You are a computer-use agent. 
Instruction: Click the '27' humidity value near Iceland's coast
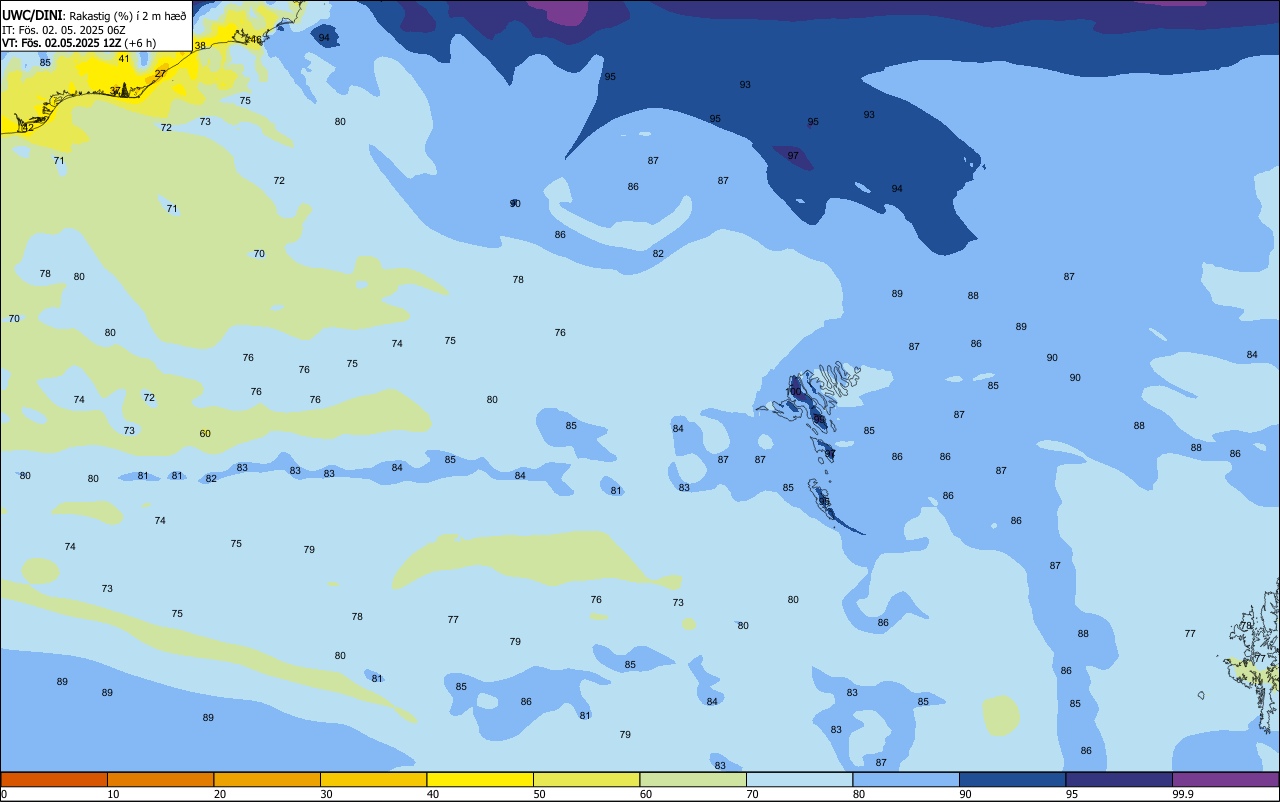pyautogui.click(x=160, y=74)
